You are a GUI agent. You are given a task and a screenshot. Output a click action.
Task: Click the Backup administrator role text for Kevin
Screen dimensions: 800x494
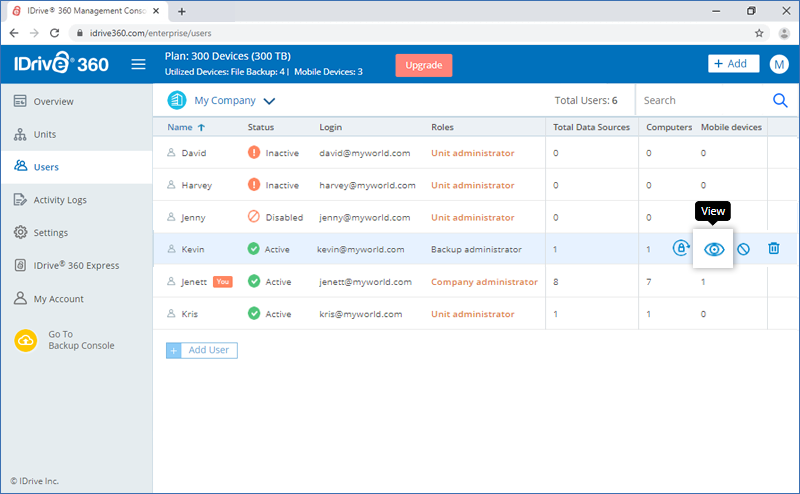point(476,250)
